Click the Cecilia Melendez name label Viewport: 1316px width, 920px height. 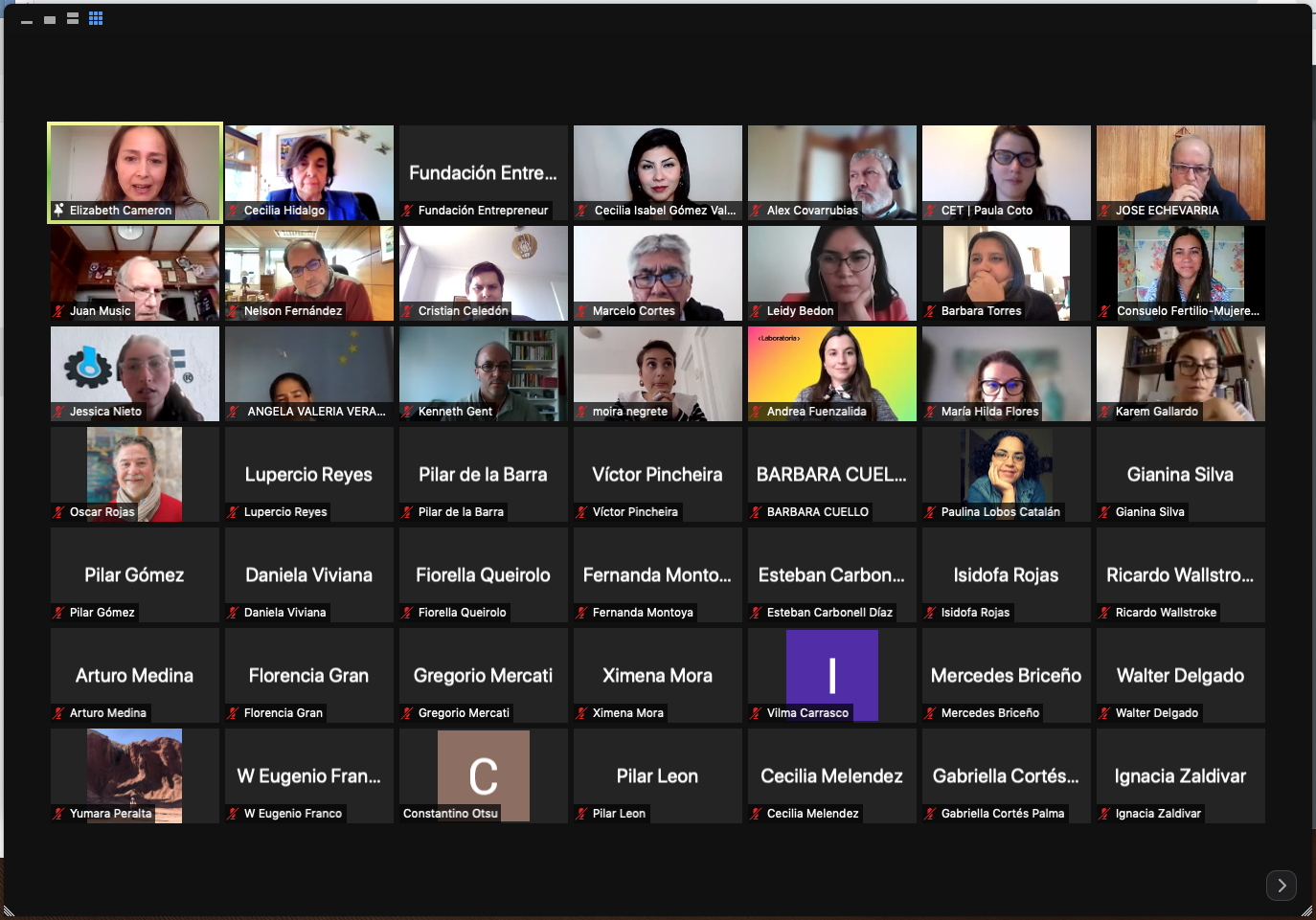pyautogui.click(x=813, y=814)
